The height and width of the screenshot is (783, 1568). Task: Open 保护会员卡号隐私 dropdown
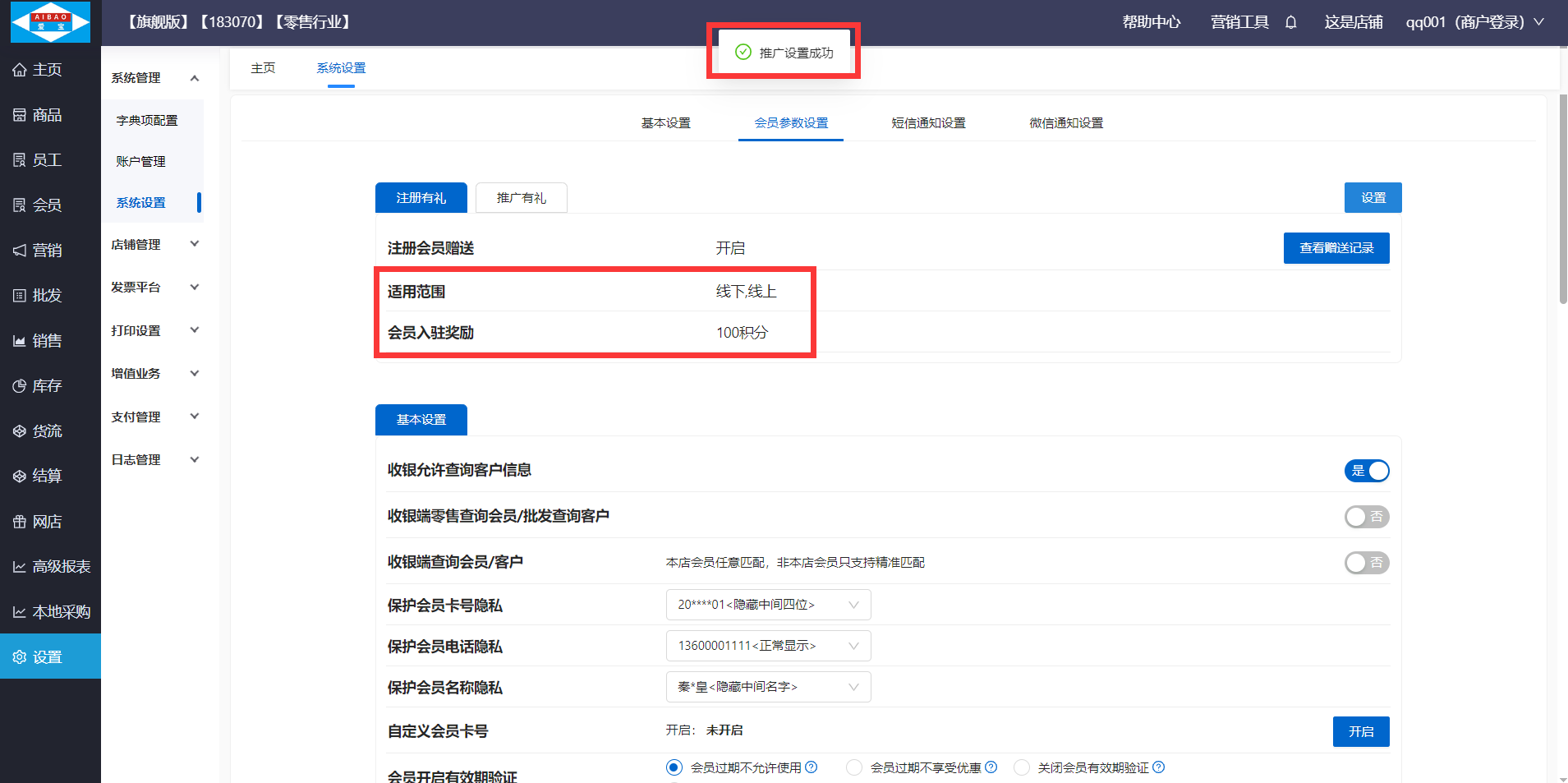coord(768,605)
